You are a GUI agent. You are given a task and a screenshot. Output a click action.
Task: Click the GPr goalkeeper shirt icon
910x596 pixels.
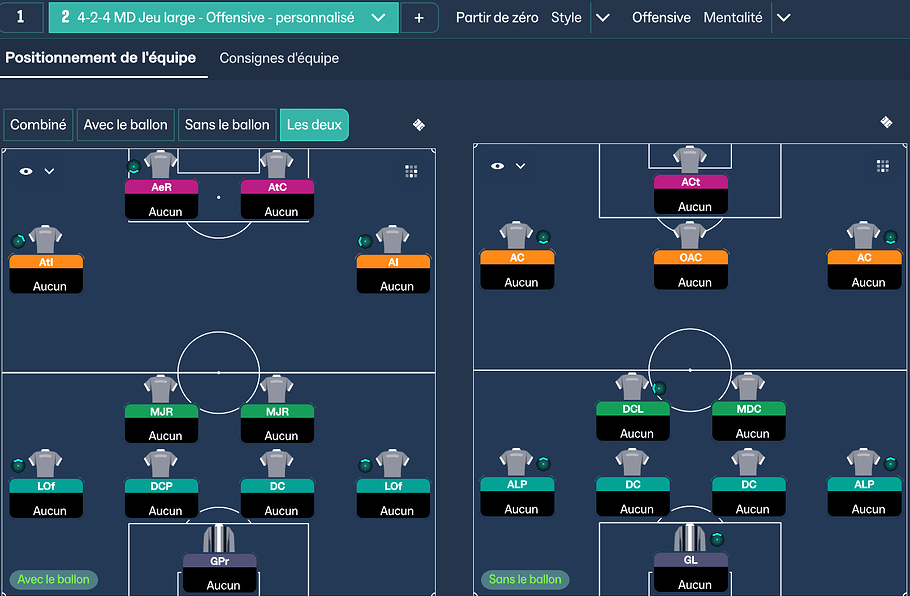pyautogui.click(x=219, y=540)
